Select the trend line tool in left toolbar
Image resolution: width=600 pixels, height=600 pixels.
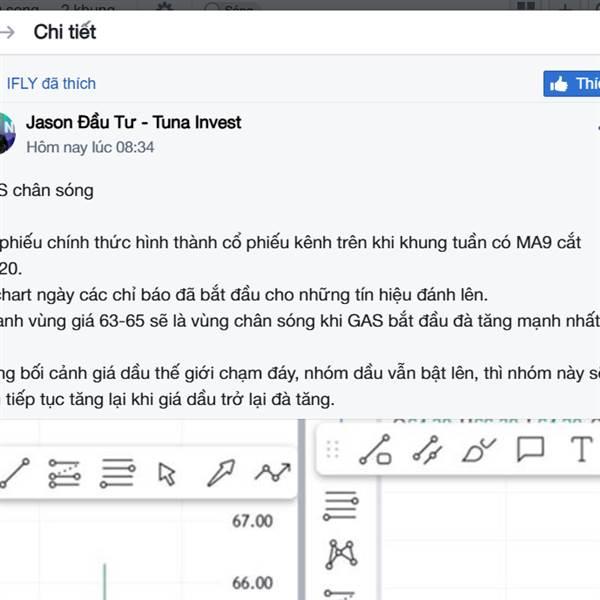[x=15, y=473]
